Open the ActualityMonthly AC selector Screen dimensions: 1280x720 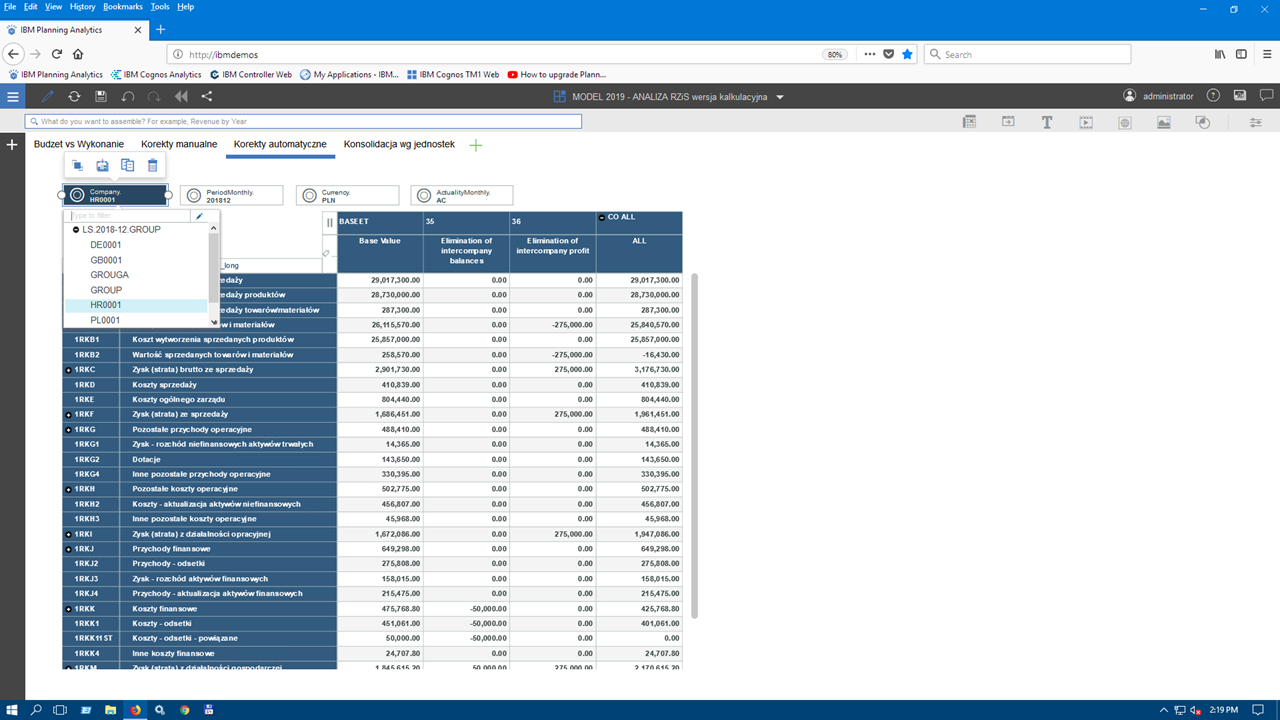pyautogui.click(x=461, y=195)
